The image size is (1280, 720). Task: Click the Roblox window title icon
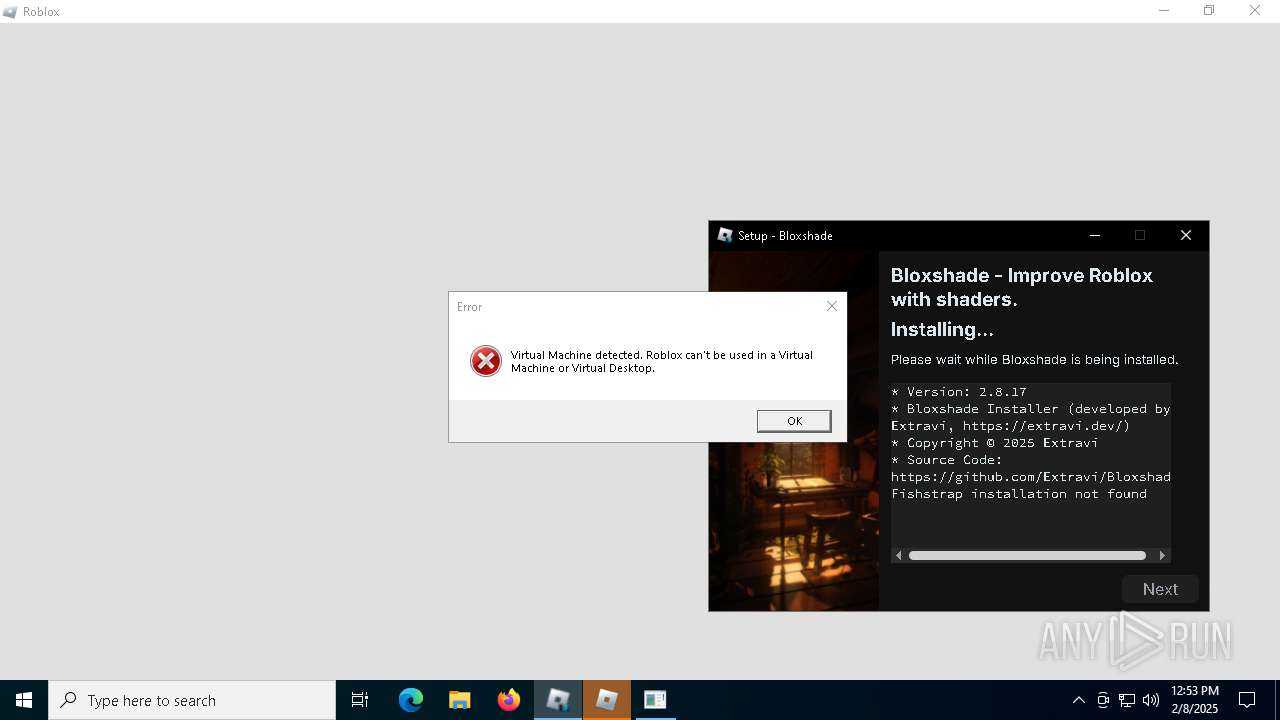(10, 12)
